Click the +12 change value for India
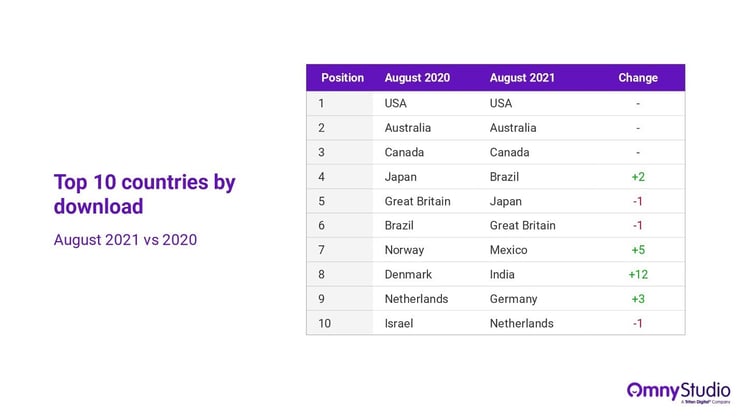Viewport: 747px width, 420px height. [x=638, y=274]
